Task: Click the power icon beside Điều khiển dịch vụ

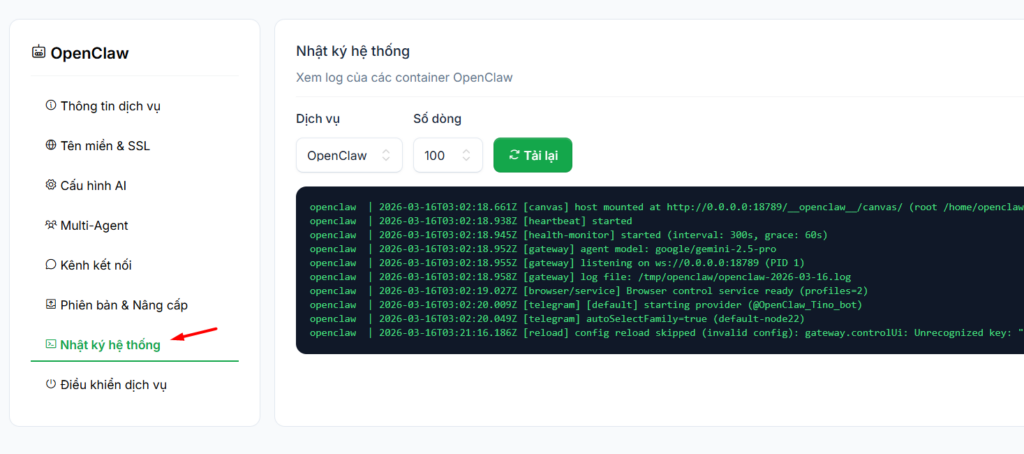Action: click(51, 384)
